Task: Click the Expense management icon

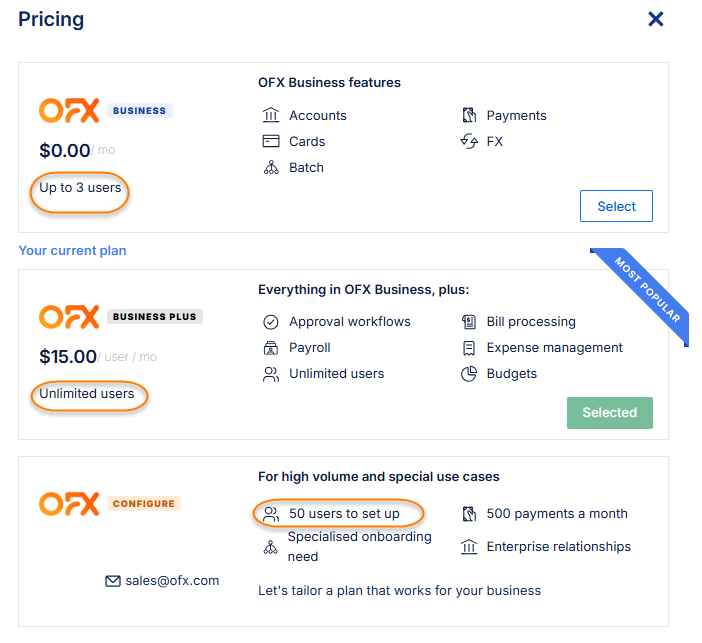Action: point(468,348)
